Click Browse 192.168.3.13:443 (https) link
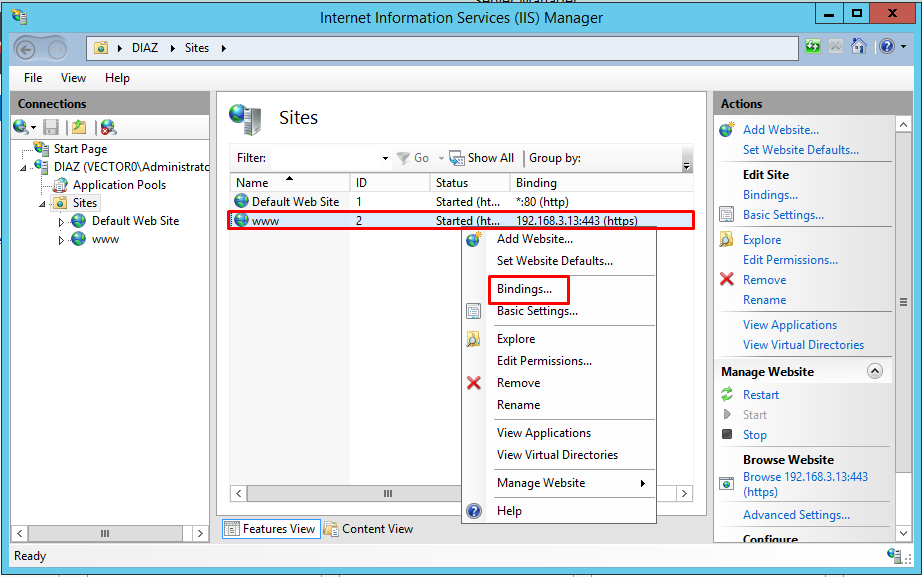922x577 pixels. [805, 484]
